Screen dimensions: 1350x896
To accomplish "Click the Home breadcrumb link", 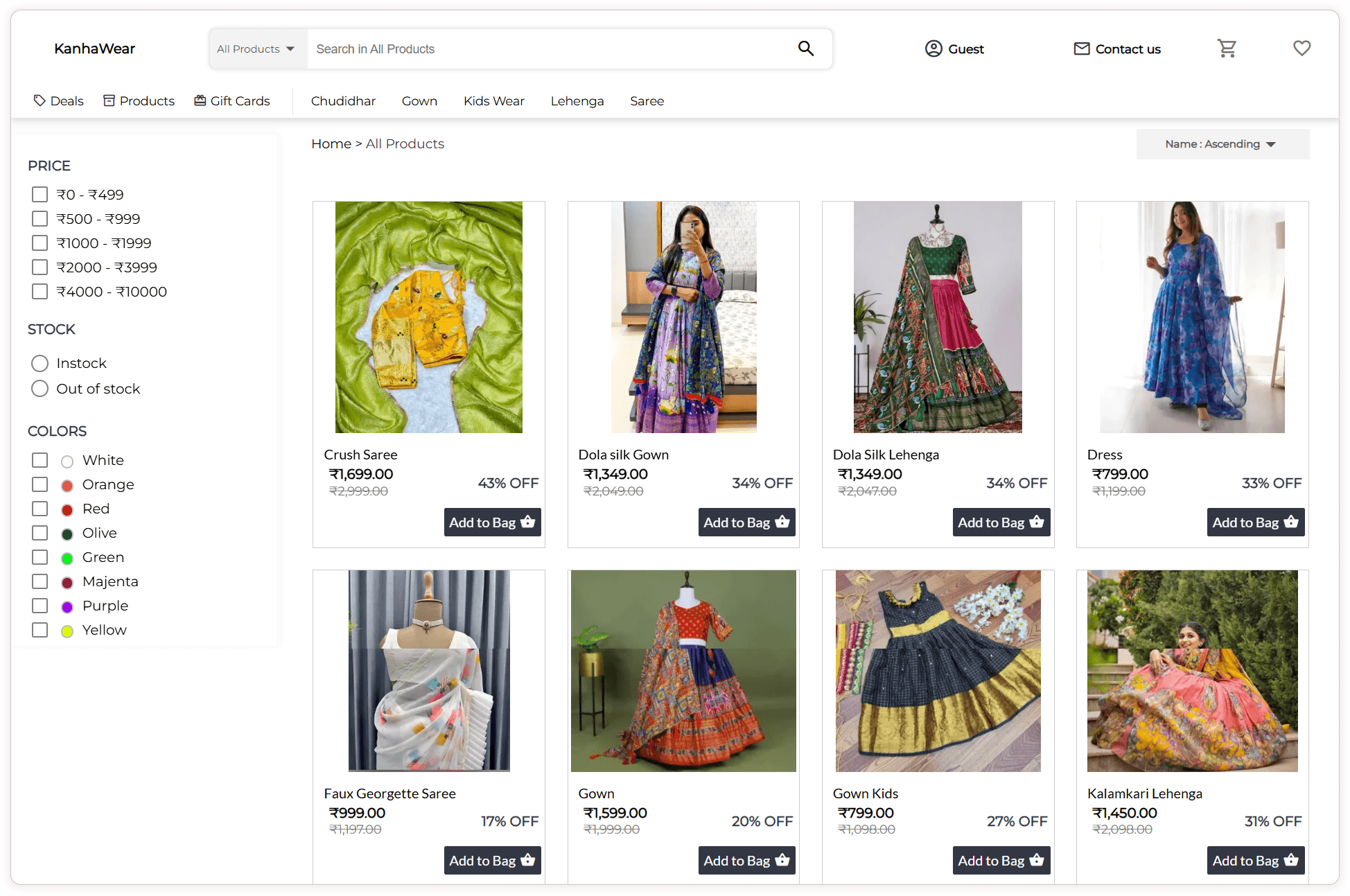I will [x=331, y=144].
